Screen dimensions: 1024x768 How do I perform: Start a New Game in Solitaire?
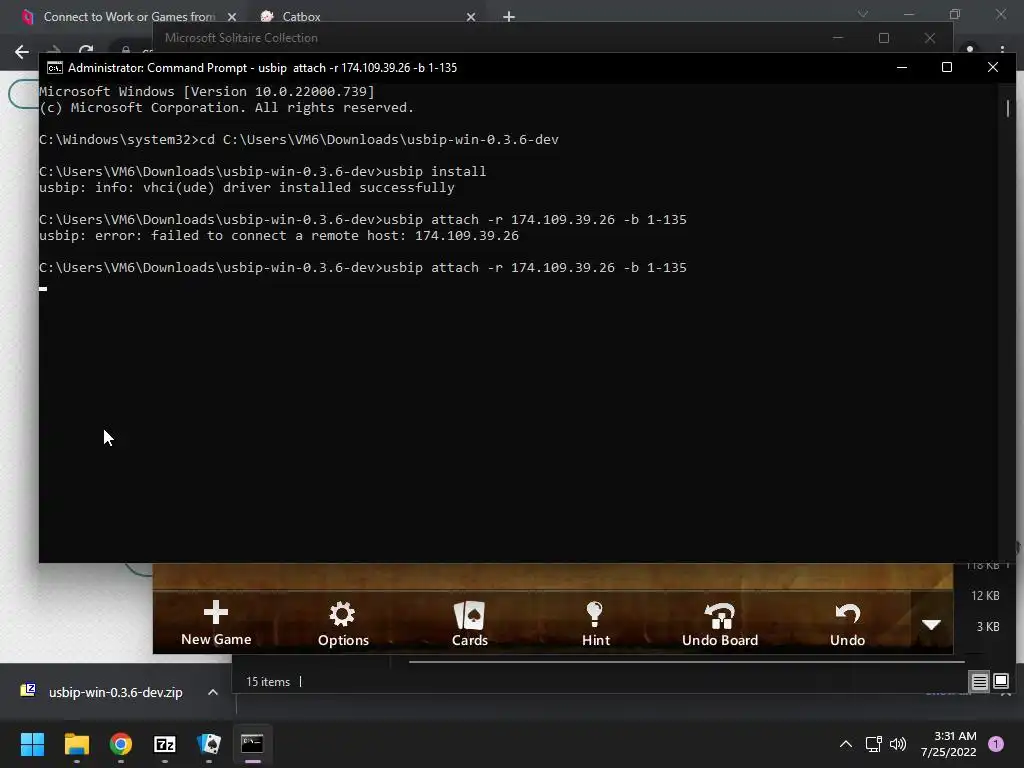pyautogui.click(x=216, y=623)
